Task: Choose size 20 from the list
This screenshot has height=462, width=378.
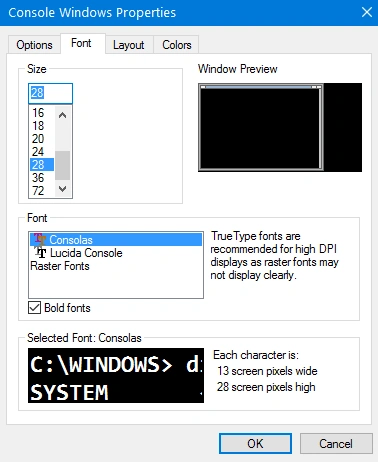Action: pyautogui.click(x=42, y=139)
